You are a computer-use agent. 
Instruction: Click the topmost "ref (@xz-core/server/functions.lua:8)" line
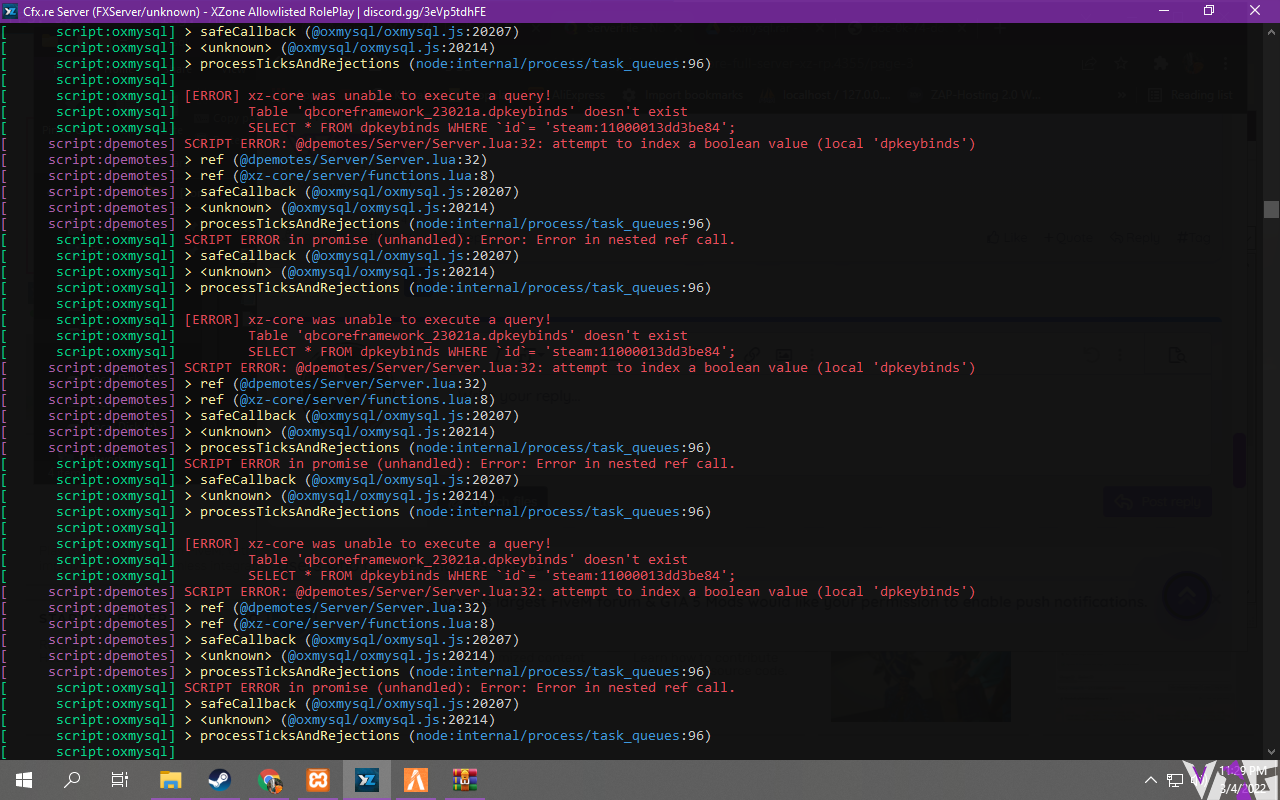[340, 176]
